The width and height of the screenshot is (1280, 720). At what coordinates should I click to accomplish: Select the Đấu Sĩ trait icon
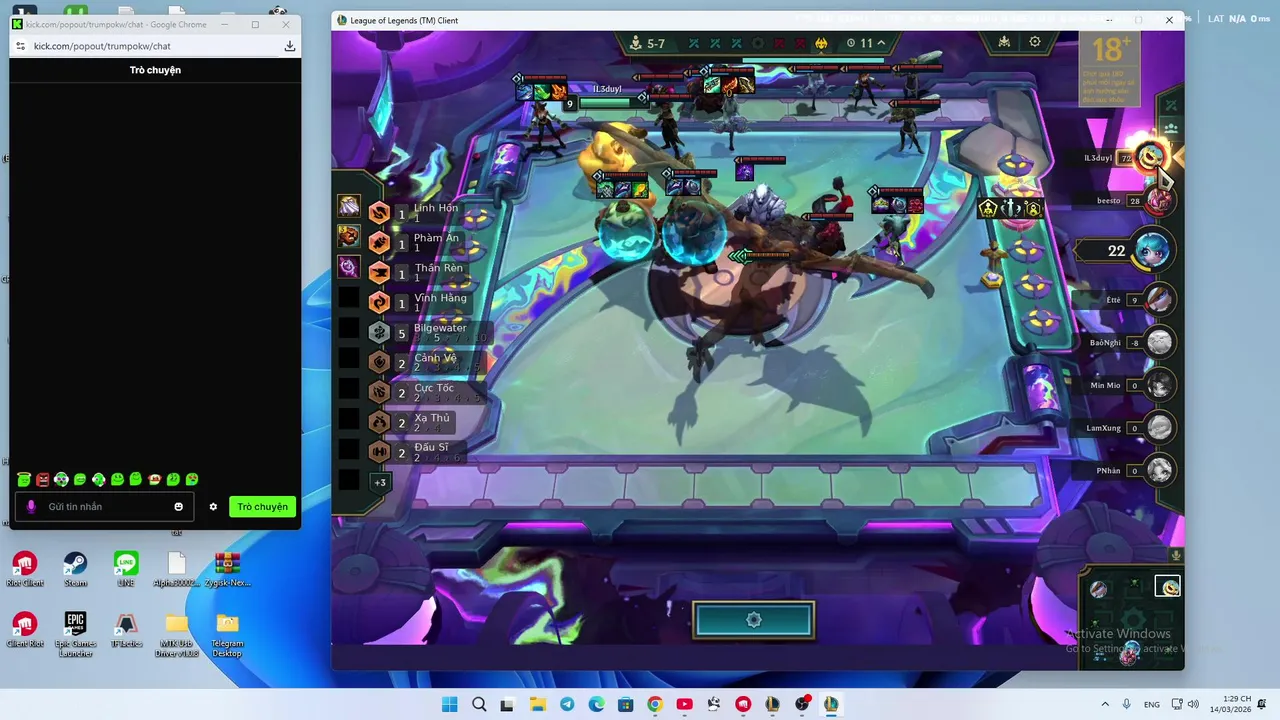pos(379,452)
